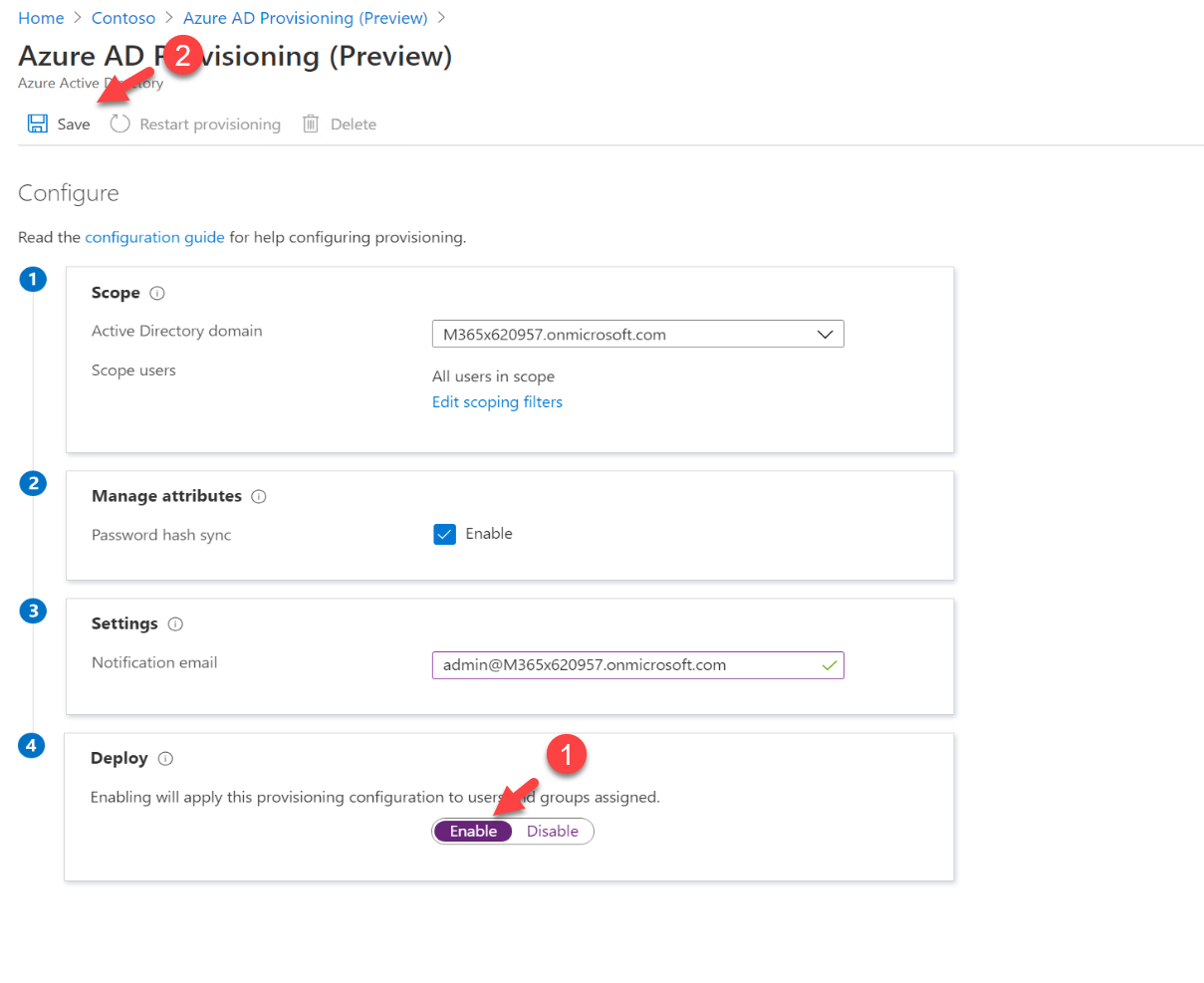Click the "Configure" heading

(x=69, y=193)
